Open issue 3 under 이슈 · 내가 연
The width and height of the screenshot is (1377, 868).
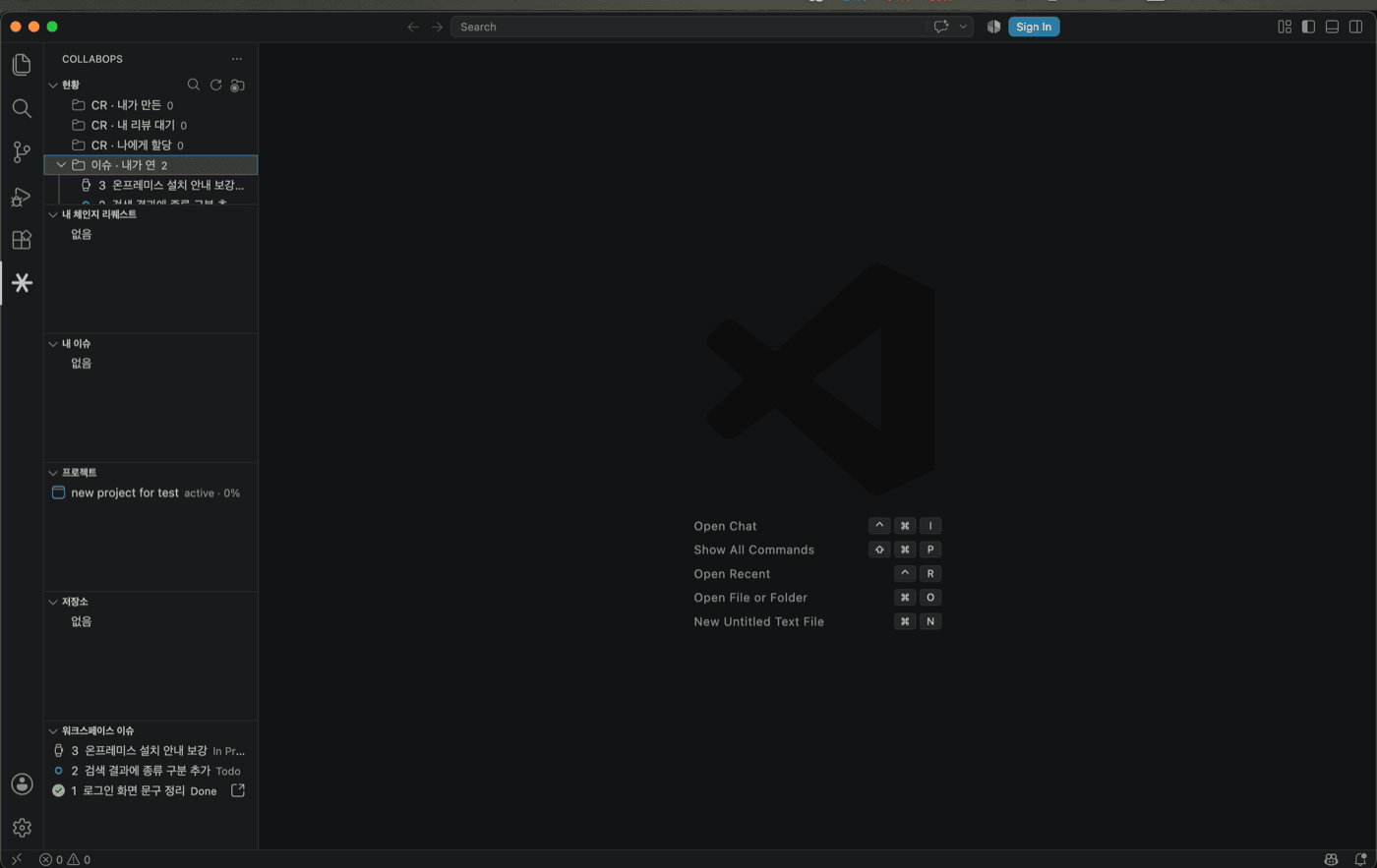pyautogui.click(x=150, y=185)
